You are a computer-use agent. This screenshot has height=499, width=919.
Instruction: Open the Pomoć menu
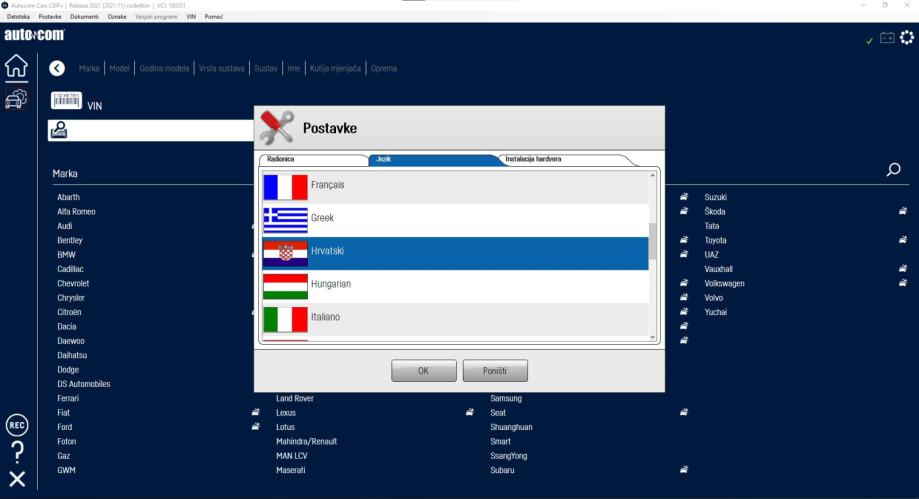point(214,17)
